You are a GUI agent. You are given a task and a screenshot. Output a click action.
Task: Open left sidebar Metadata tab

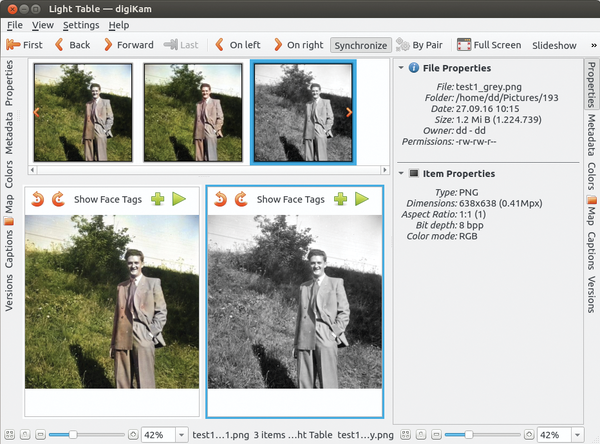point(9,133)
